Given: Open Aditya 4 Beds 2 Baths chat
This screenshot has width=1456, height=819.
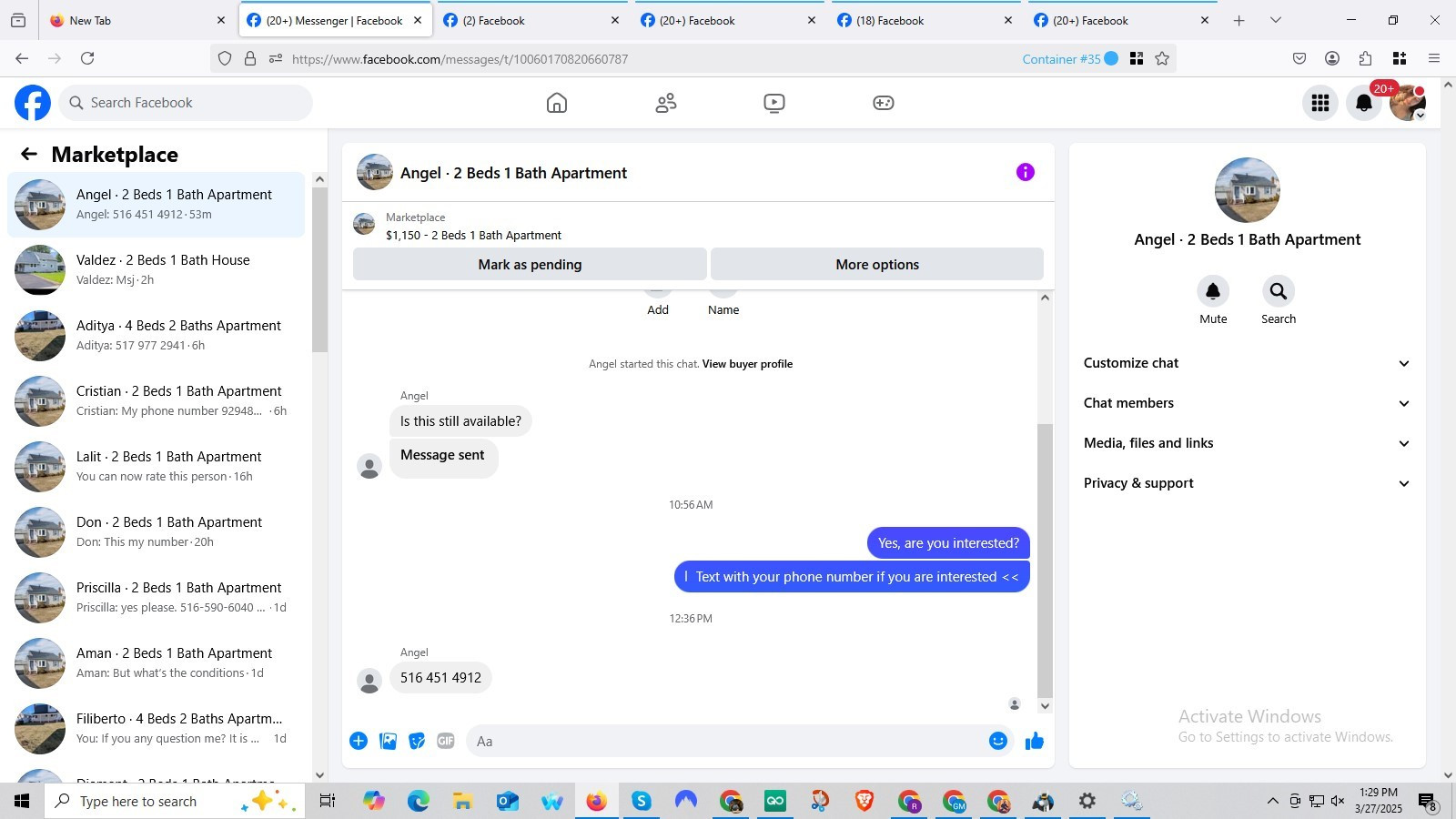Looking at the screenshot, I should click(x=157, y=336).
